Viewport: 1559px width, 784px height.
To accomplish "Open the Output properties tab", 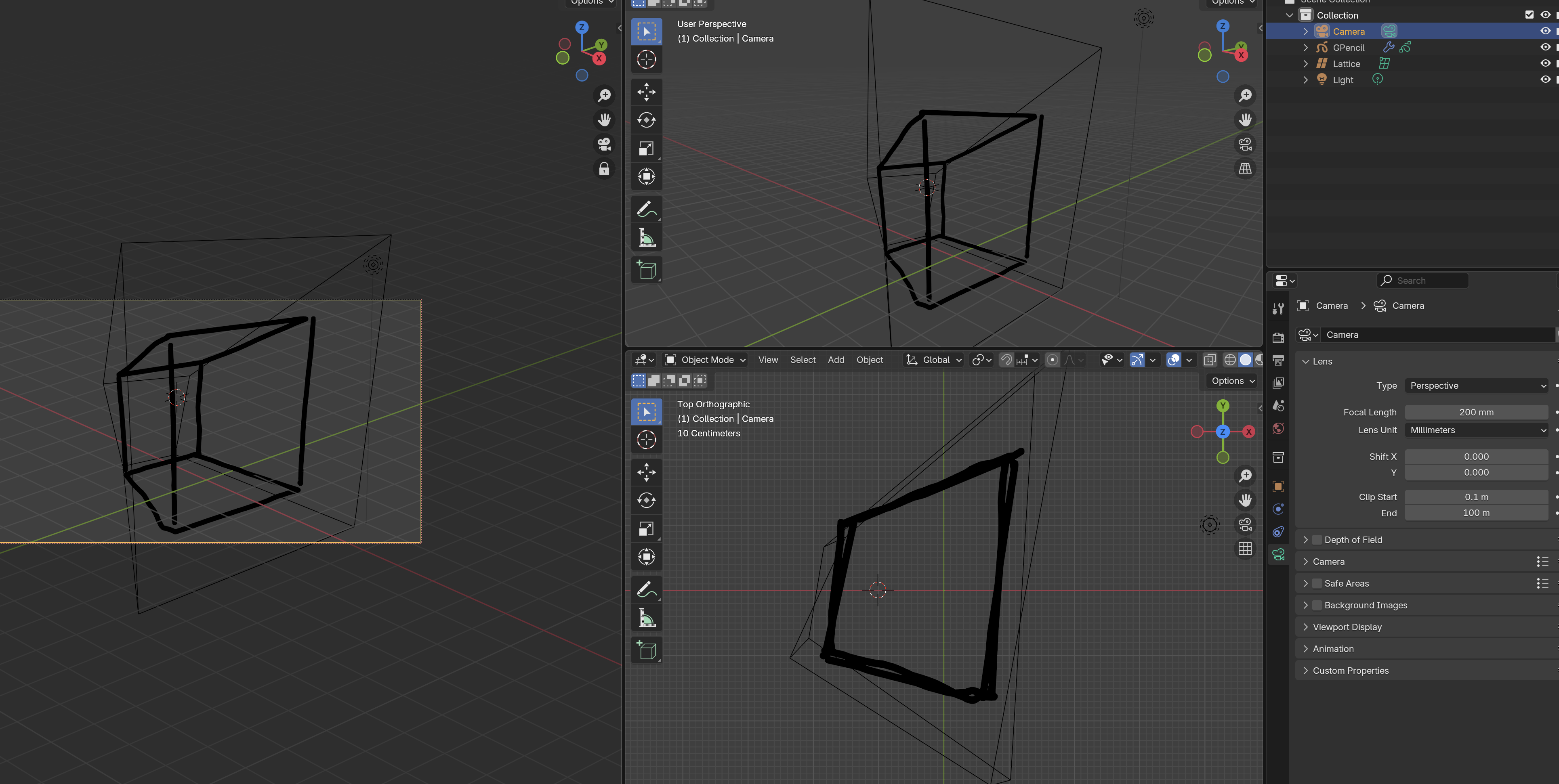I will (1278, 361).
